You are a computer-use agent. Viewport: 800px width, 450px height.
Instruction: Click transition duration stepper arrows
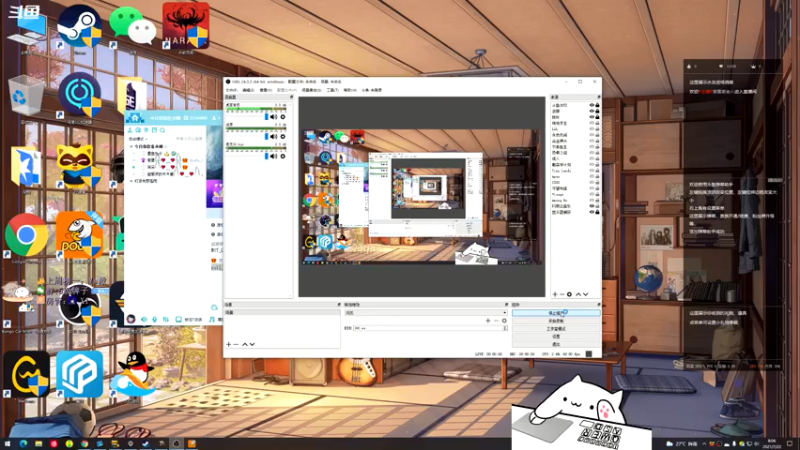505,328
